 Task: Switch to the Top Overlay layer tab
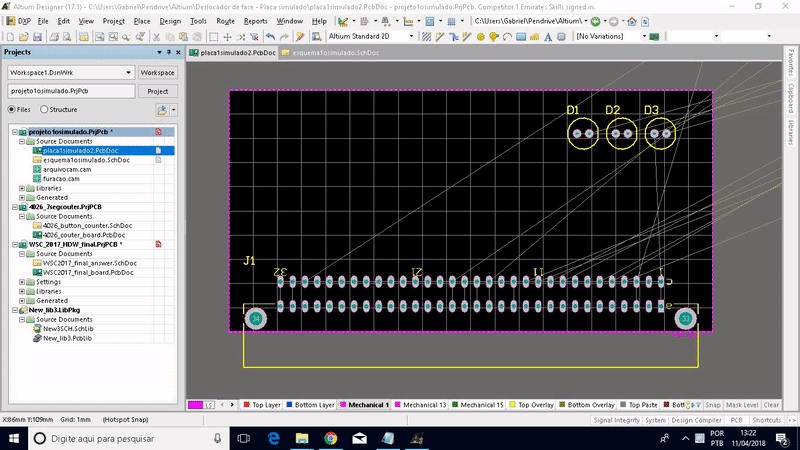[531, 405]
